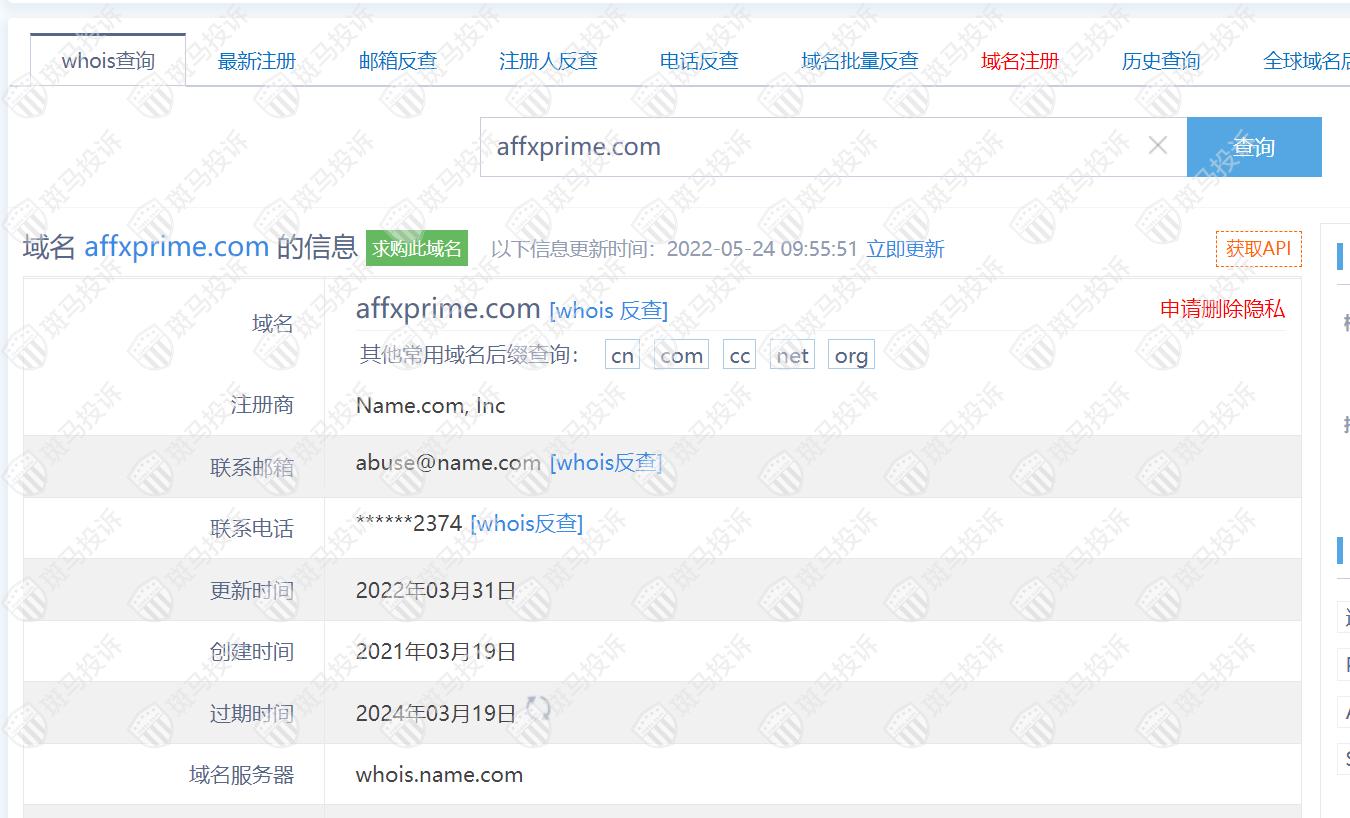
Task: Click 申请删除隐私 link
Action: click(x=1222, y=309)
